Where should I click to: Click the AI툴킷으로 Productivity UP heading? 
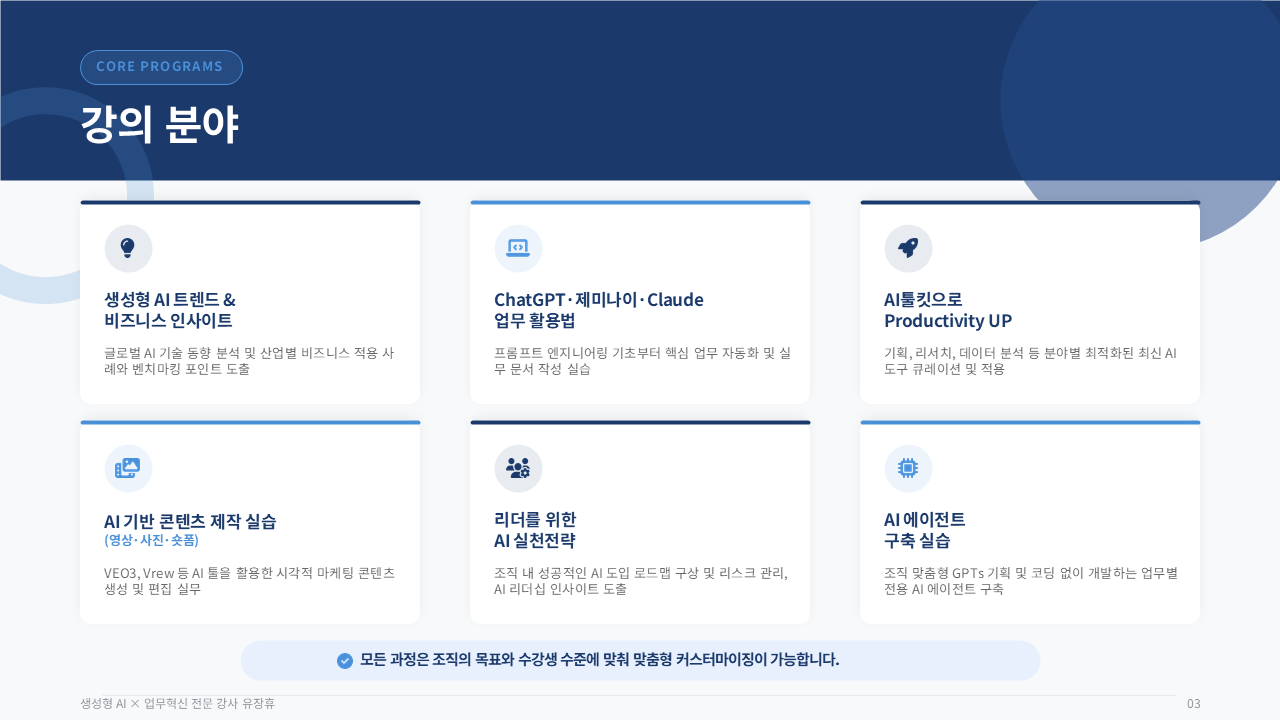click(947, 310)
